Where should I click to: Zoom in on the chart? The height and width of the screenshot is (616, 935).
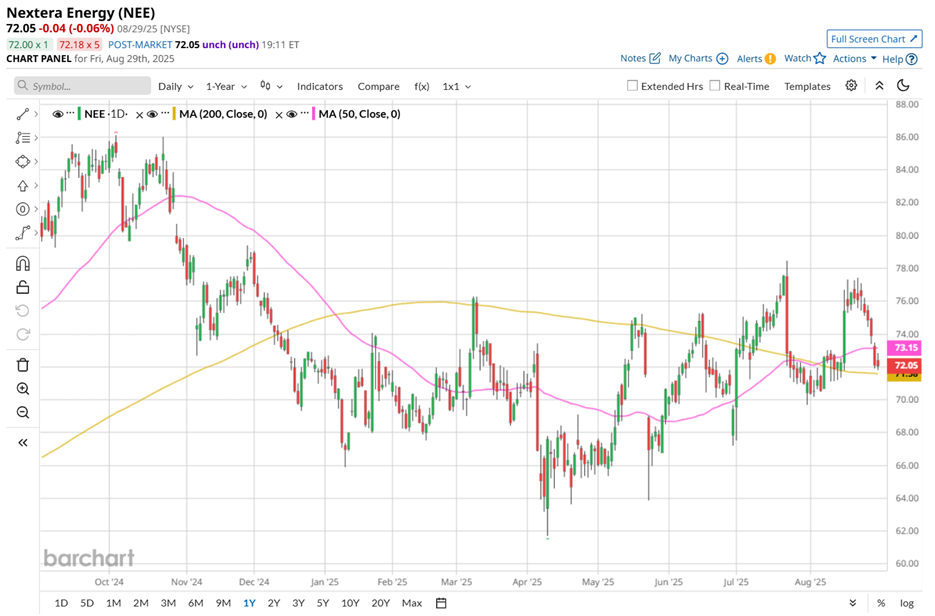tap(23, 389)
